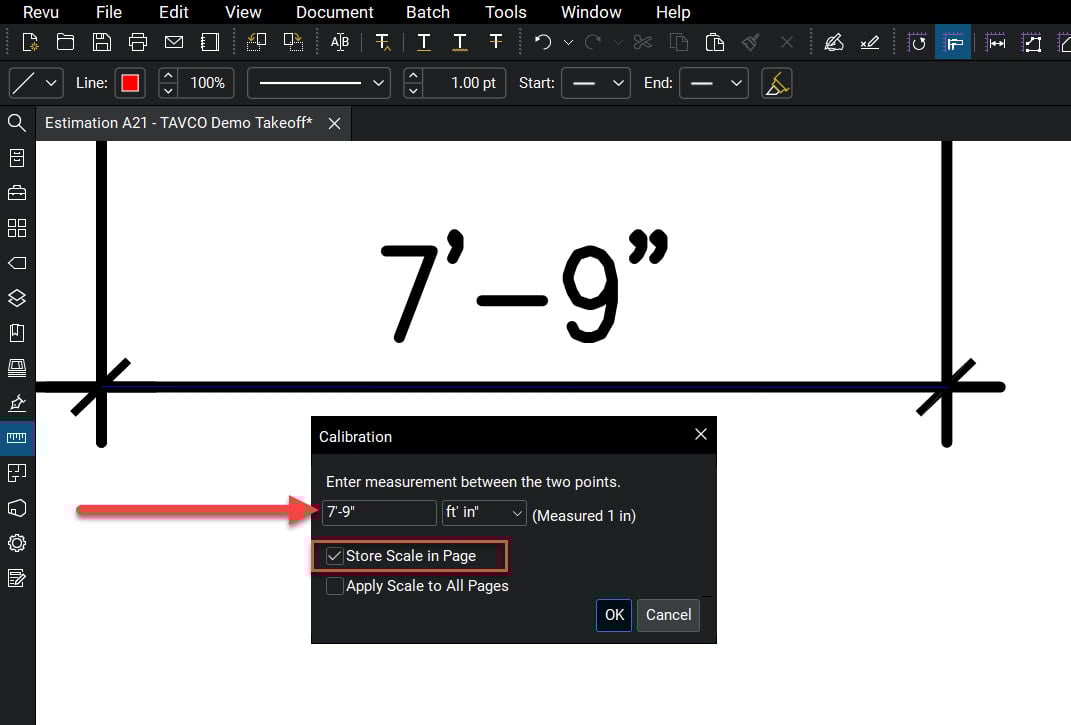Select the Measurements panel ruler icon
The height and width of the screenshot is (725, 1071).
[x=16, y=438]
